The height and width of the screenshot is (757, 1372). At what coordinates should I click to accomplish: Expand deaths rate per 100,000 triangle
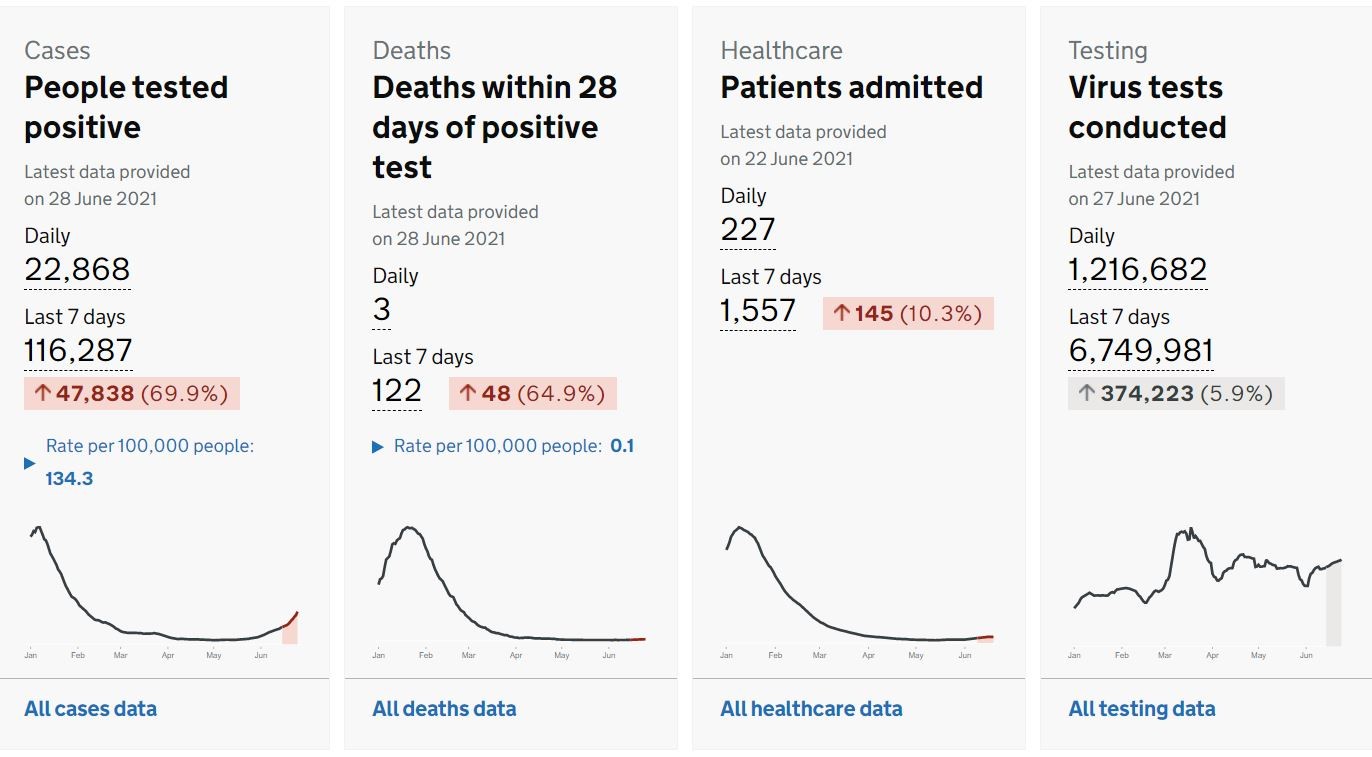(378, 447)
